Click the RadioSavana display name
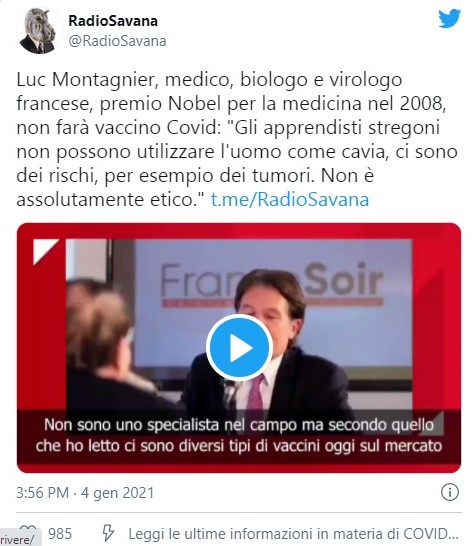The height and width of the screenshot is (546, 474). (113, 21)
